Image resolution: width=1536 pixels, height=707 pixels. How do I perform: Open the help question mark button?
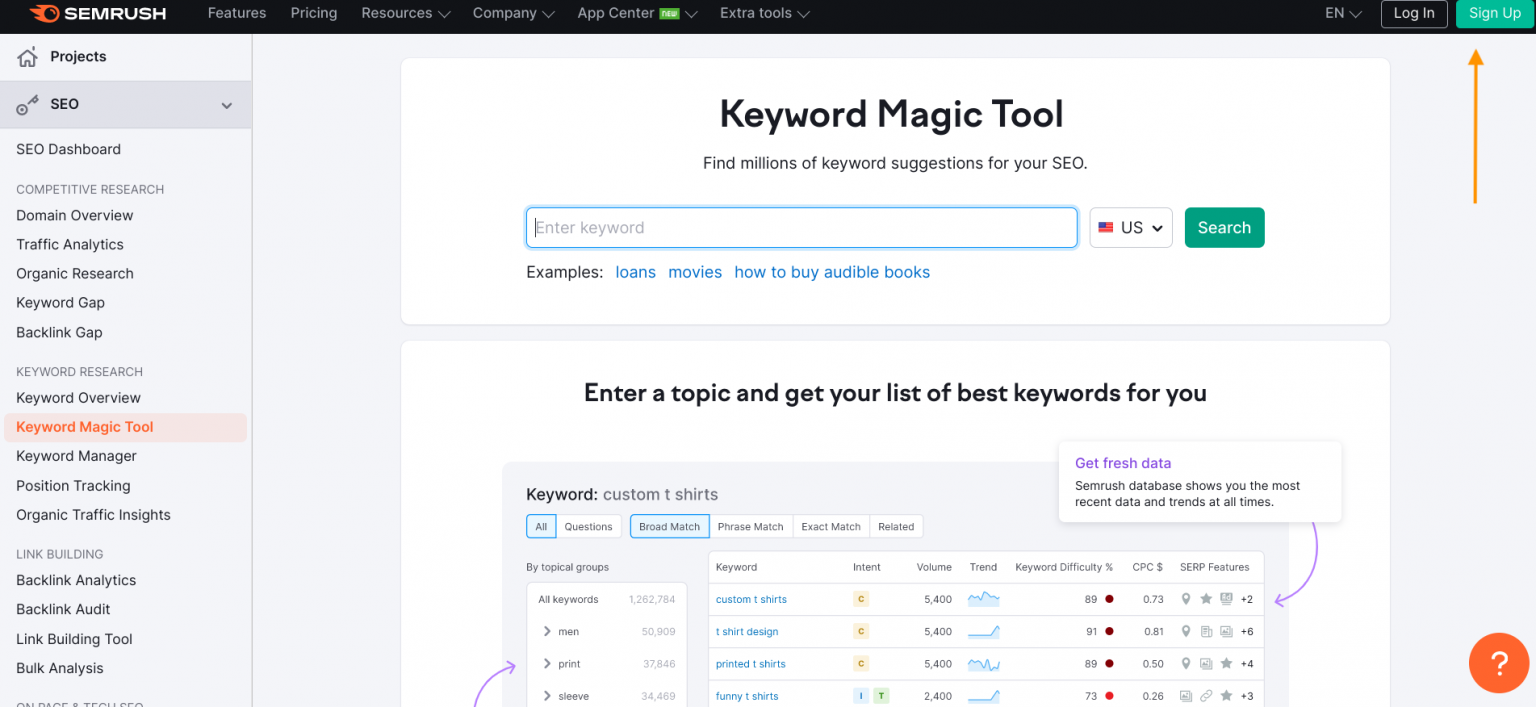[x=1498, y=662]
